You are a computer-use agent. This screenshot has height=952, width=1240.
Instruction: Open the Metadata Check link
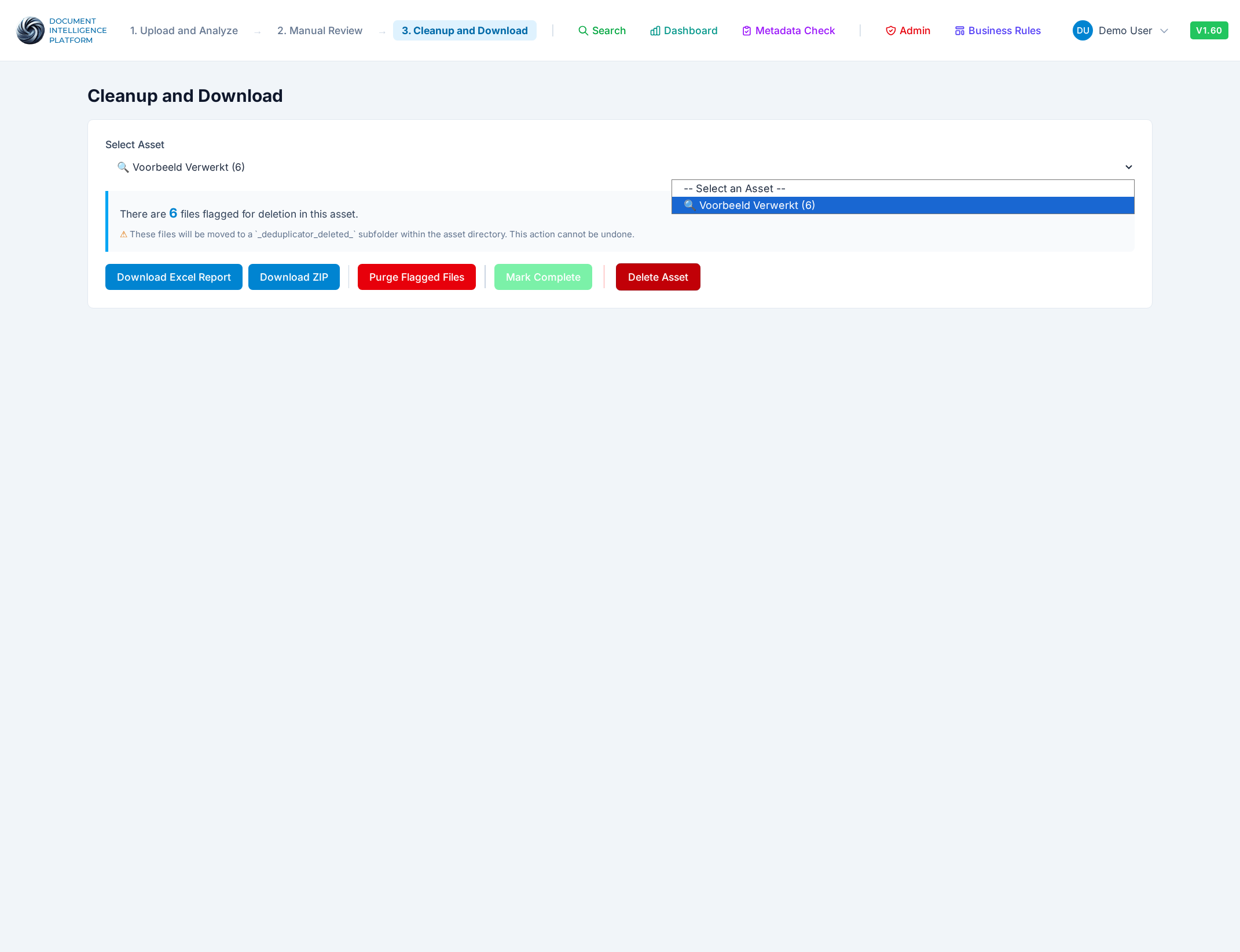tap(788, 31)
